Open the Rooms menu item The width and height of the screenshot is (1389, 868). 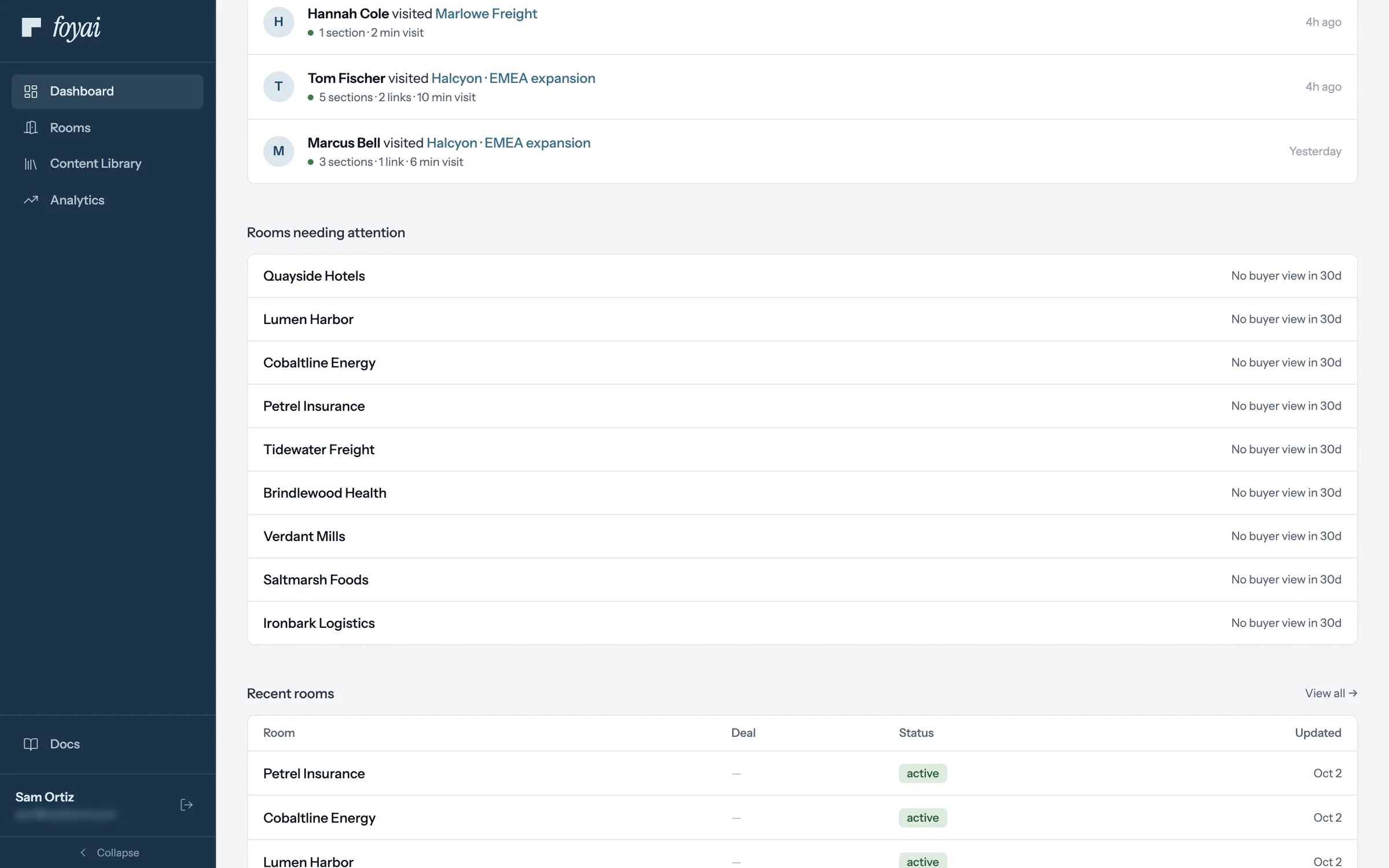tap(108, 127)
